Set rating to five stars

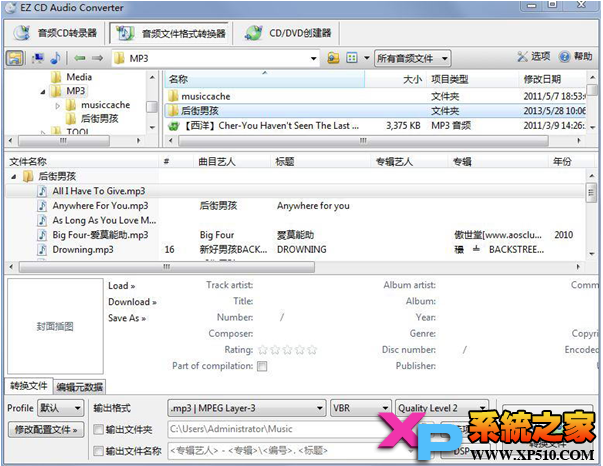coord(312,350)
